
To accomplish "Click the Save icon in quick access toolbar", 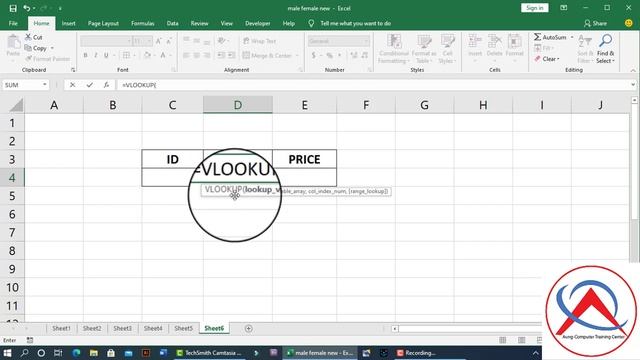I will click(13, 8).
